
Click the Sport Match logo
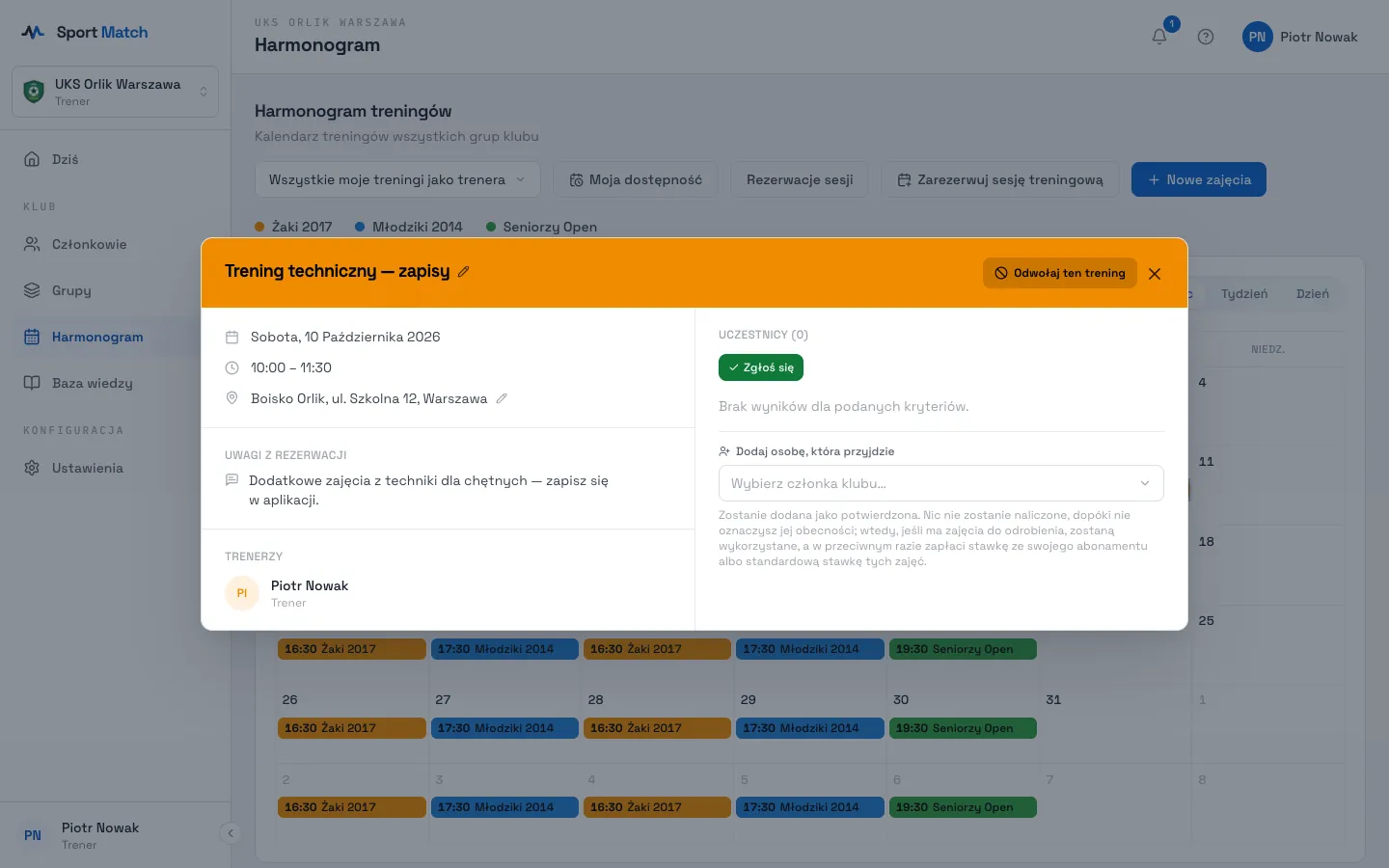pos(85,32)
